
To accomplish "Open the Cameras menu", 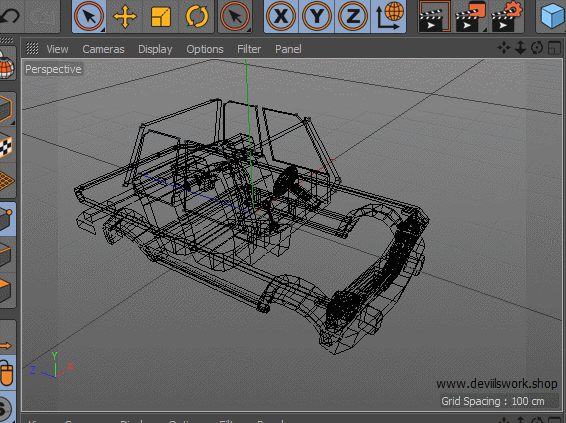I will [103, 49].
